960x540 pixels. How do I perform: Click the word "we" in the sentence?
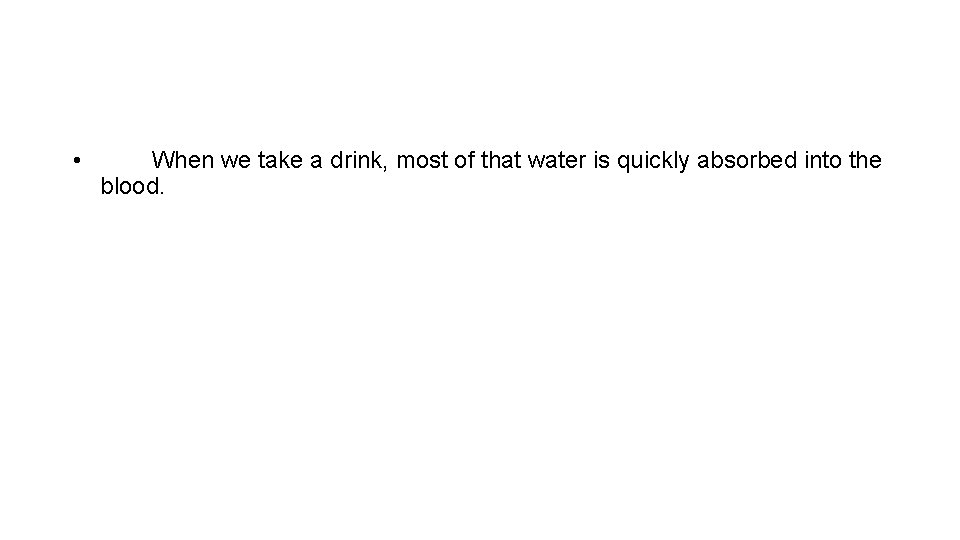click(x=236, y=162)
